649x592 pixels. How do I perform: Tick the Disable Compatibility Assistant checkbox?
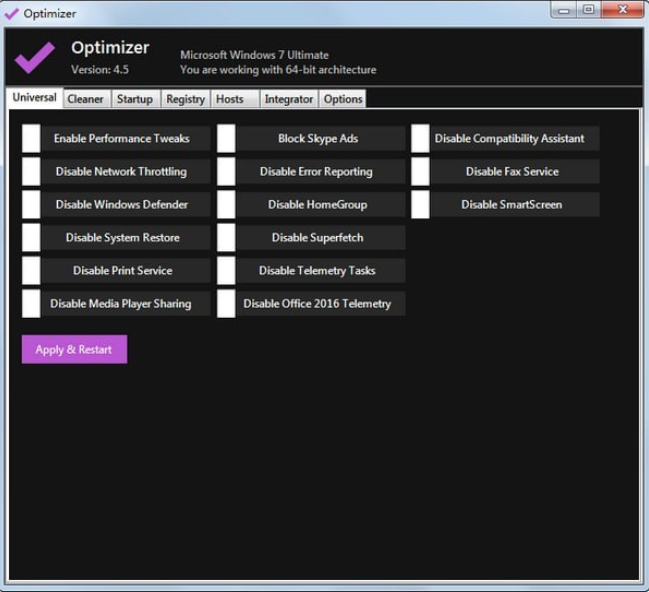coord(420,138)
